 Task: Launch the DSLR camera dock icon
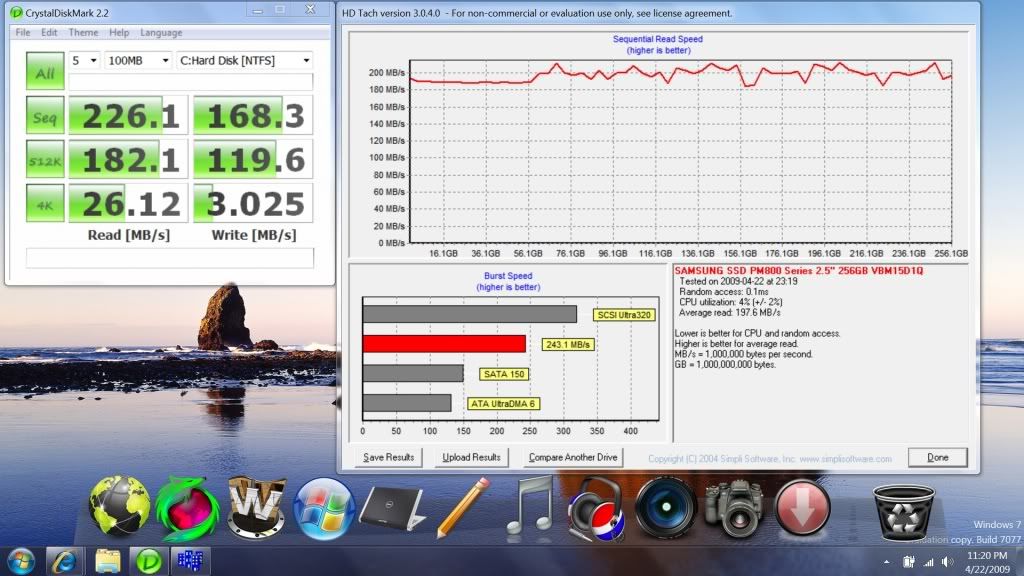pos(735,509)
